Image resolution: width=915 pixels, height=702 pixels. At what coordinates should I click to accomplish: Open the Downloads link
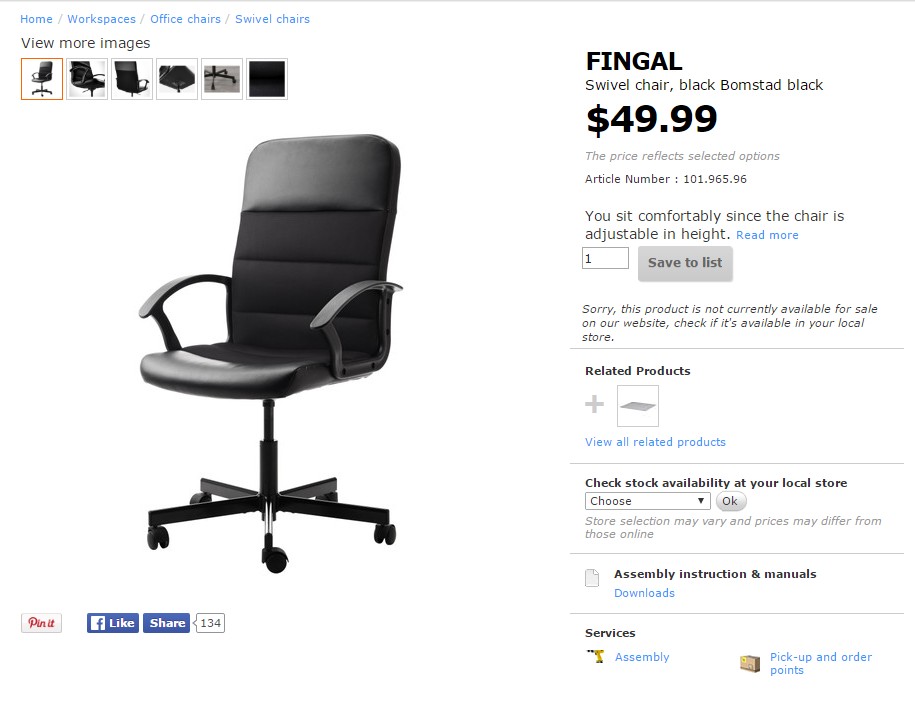click(644, 593)
